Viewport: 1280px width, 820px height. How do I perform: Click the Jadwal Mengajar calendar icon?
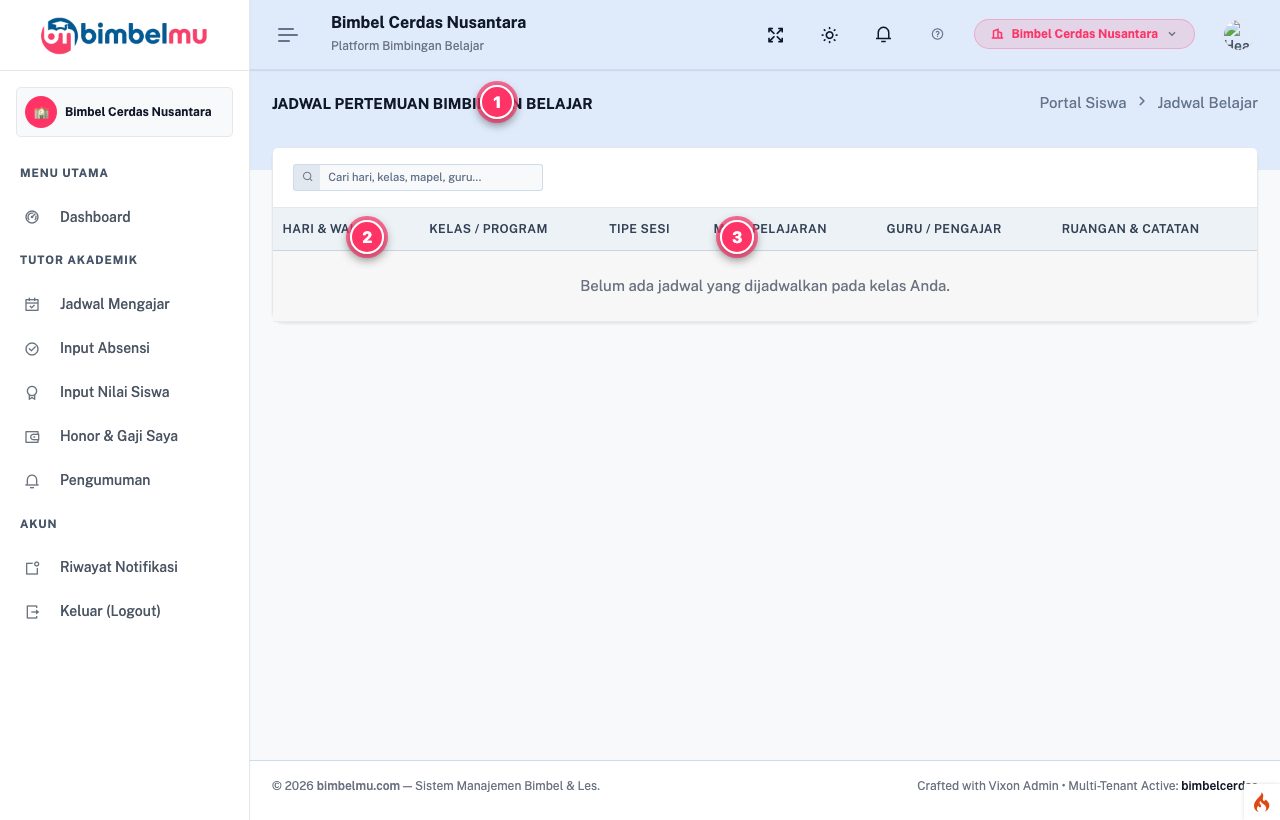click(32, 304)
